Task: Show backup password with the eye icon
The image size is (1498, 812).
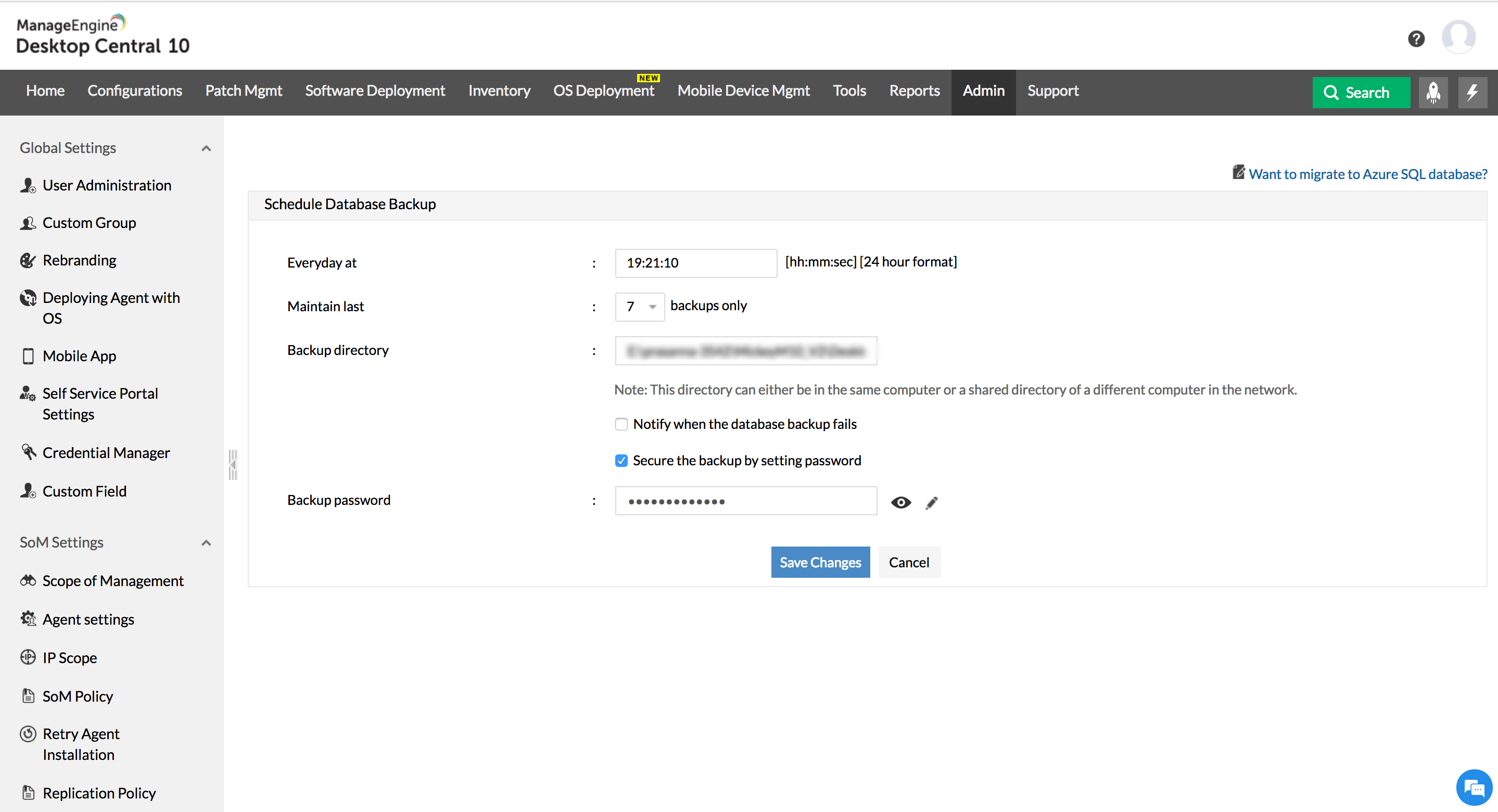Action: (x=901, y=503)
